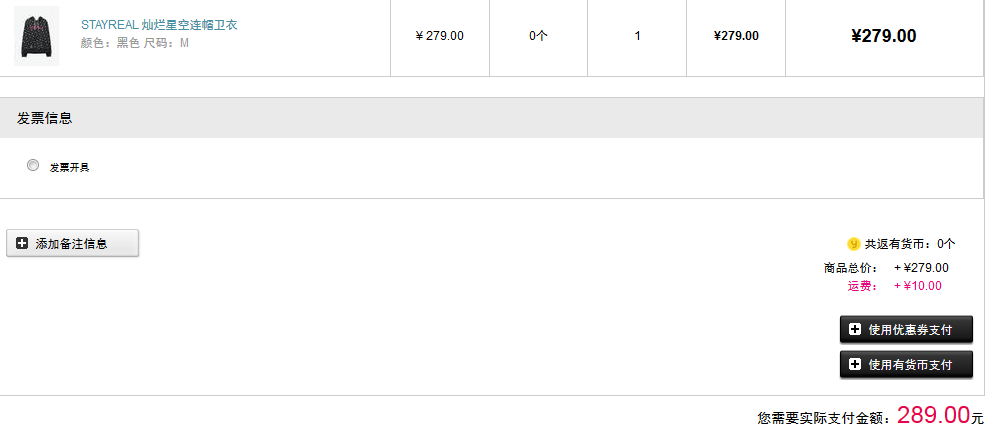Viewport: 996px width, 437px height.
Task: Select the 发票开具 radio button
Action: [33, 165]
